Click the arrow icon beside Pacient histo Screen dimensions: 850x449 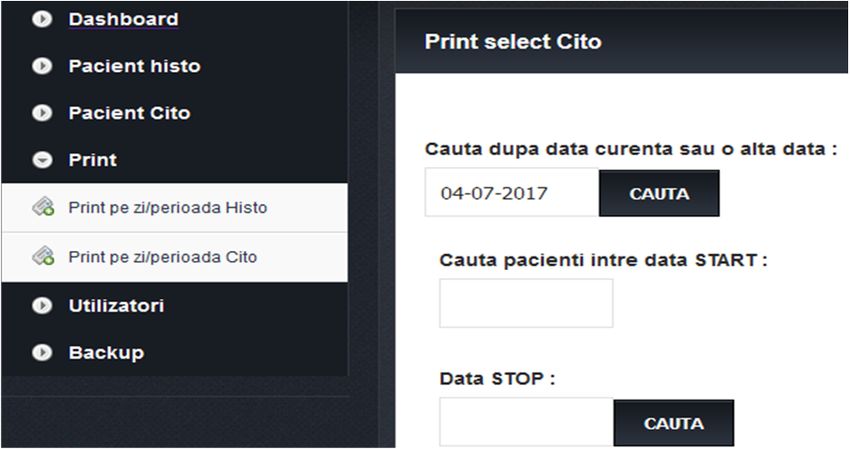pyautogui.click(x=42, y=66)
